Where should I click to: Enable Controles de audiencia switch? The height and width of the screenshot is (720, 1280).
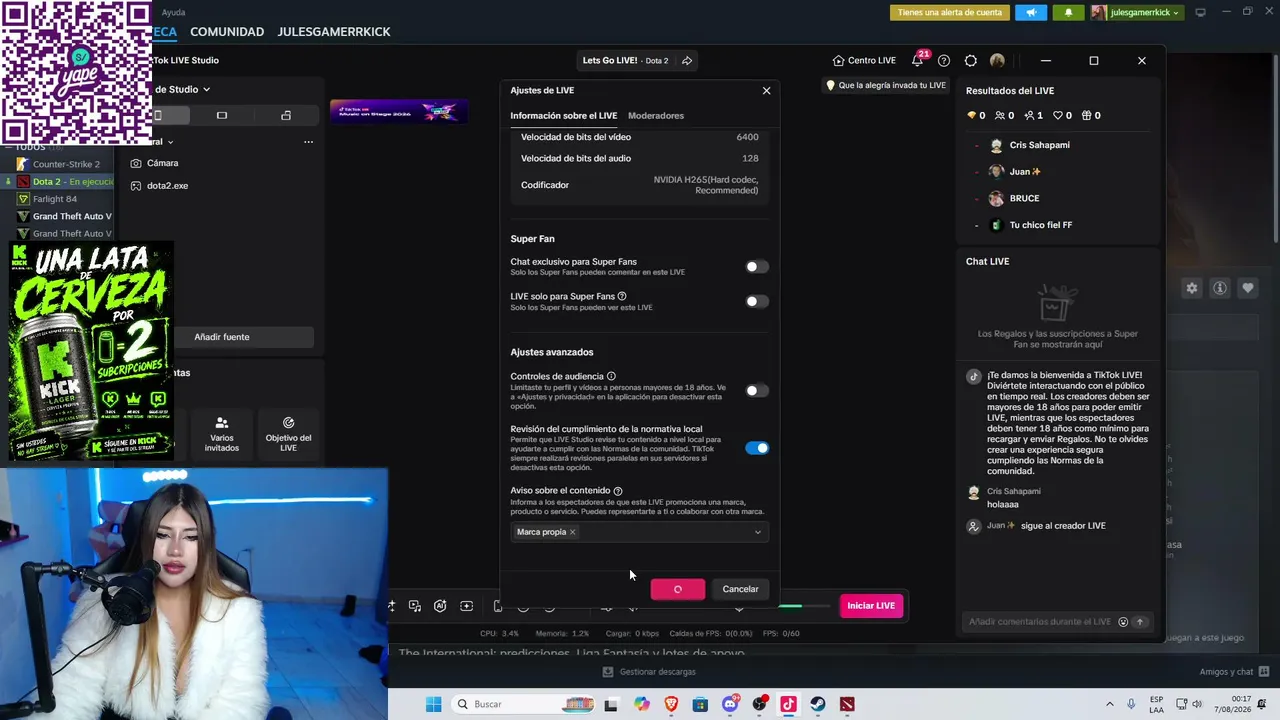click(x=757, y=391)
